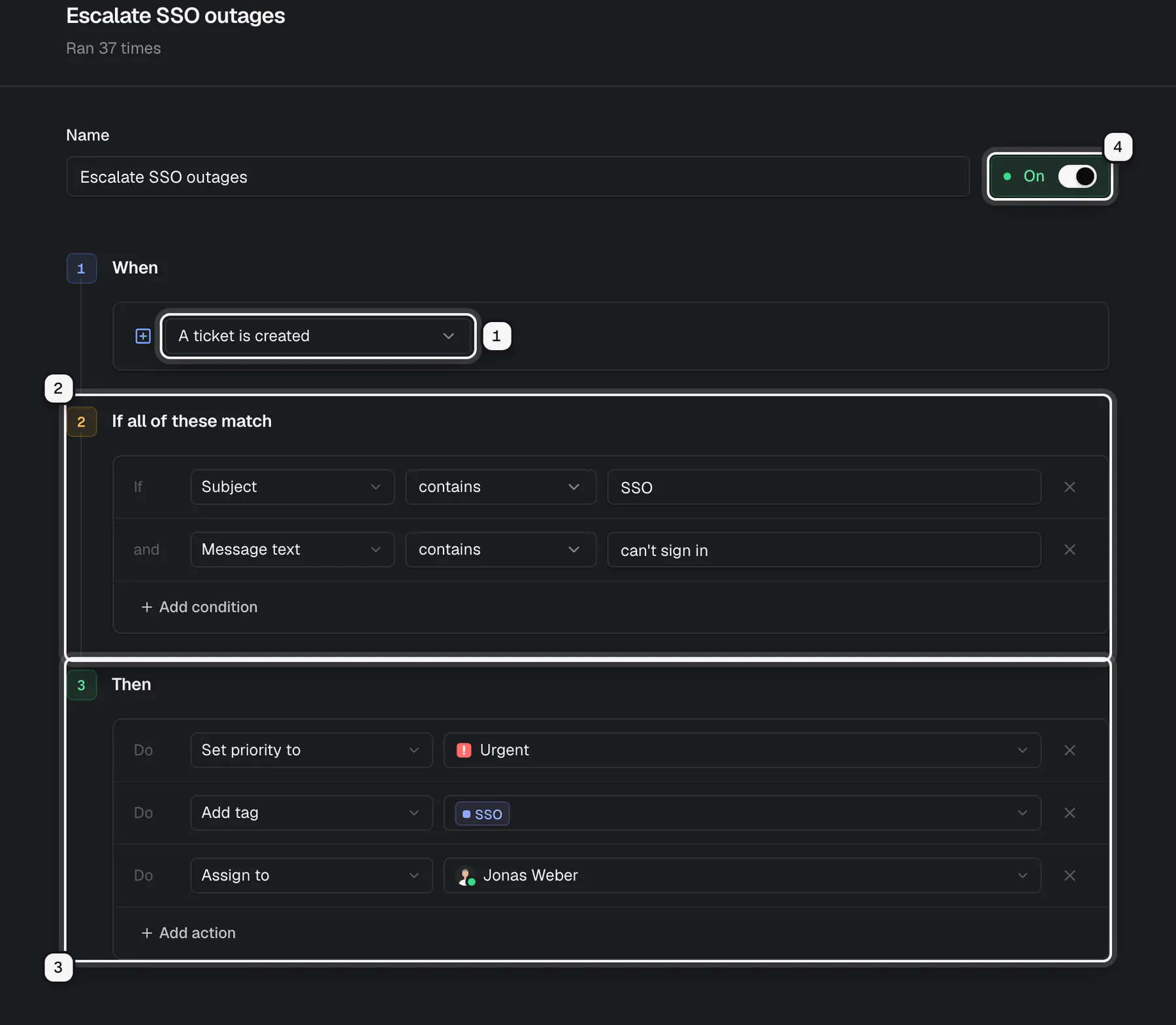Delete the Assign to action row
The width and height of the screenshot is (1176, 1025).
1070,875
